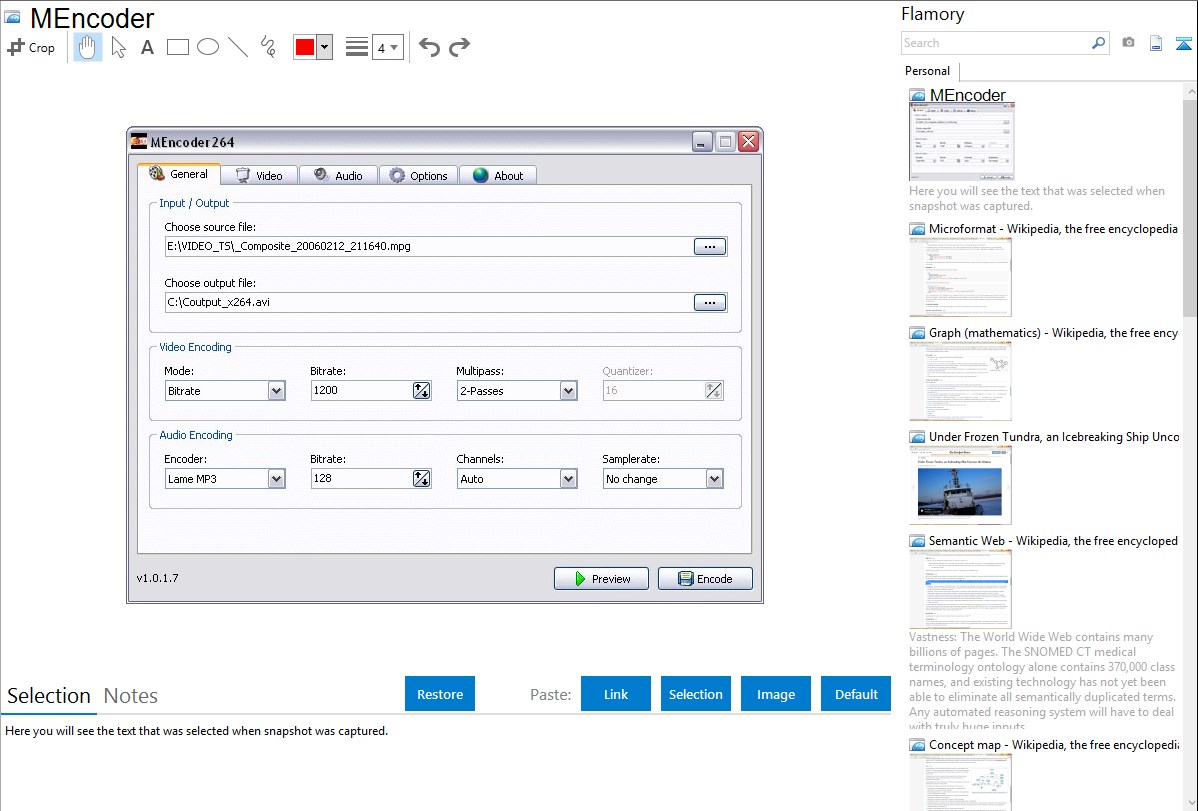Image resolution: width=1198 pixels, height=811 pixels.
Task: Open the Video tab
Action: 259,176
